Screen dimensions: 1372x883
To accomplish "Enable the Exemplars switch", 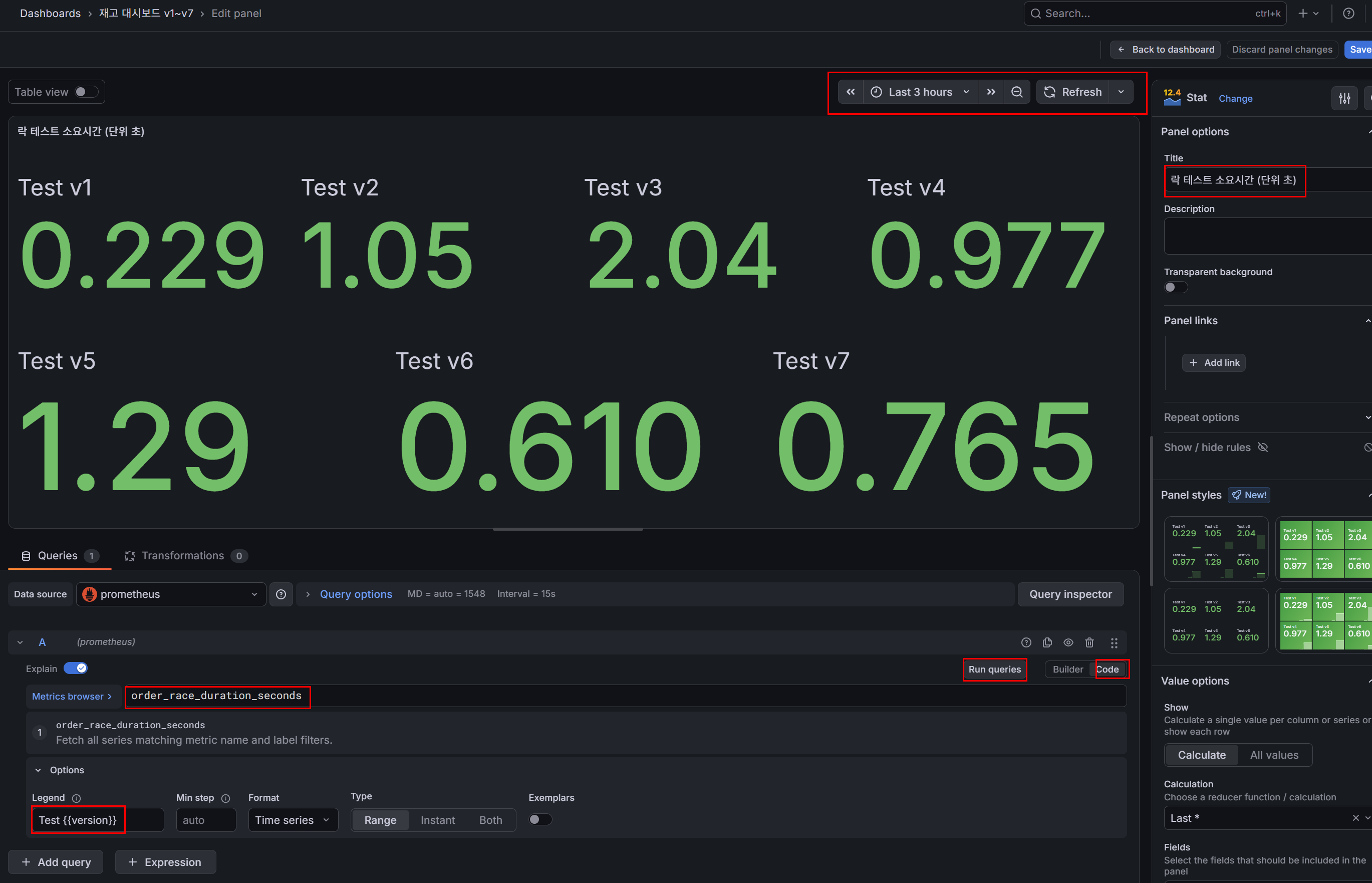I will point(540,819).
